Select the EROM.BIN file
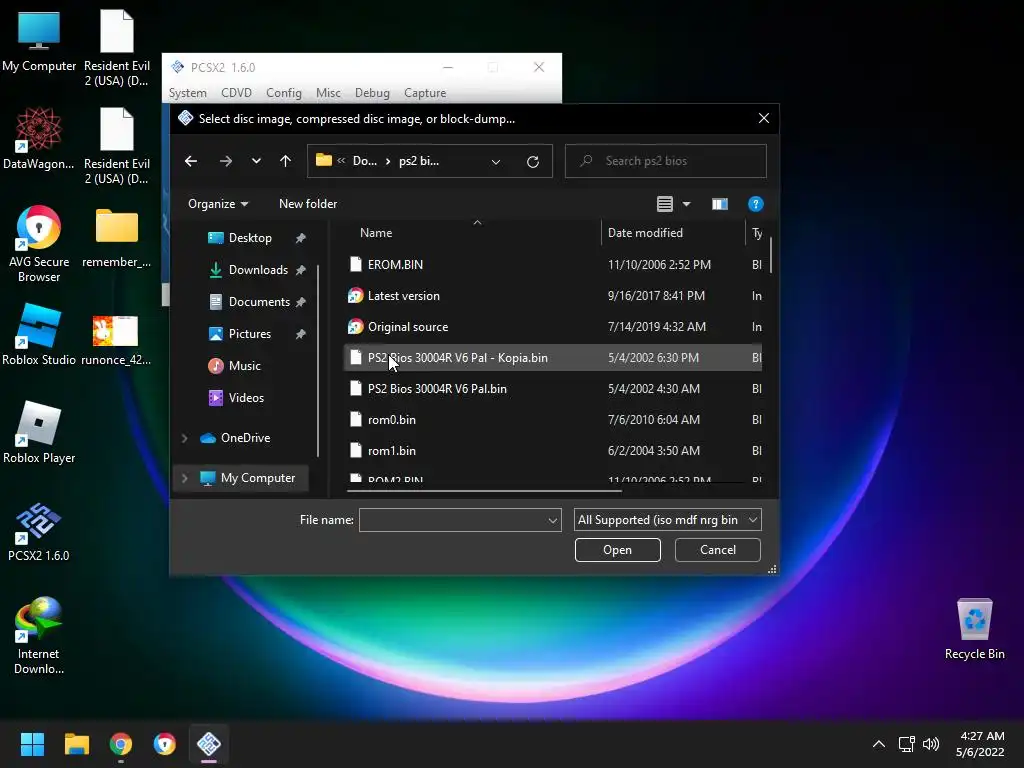 tap(552, 264)
